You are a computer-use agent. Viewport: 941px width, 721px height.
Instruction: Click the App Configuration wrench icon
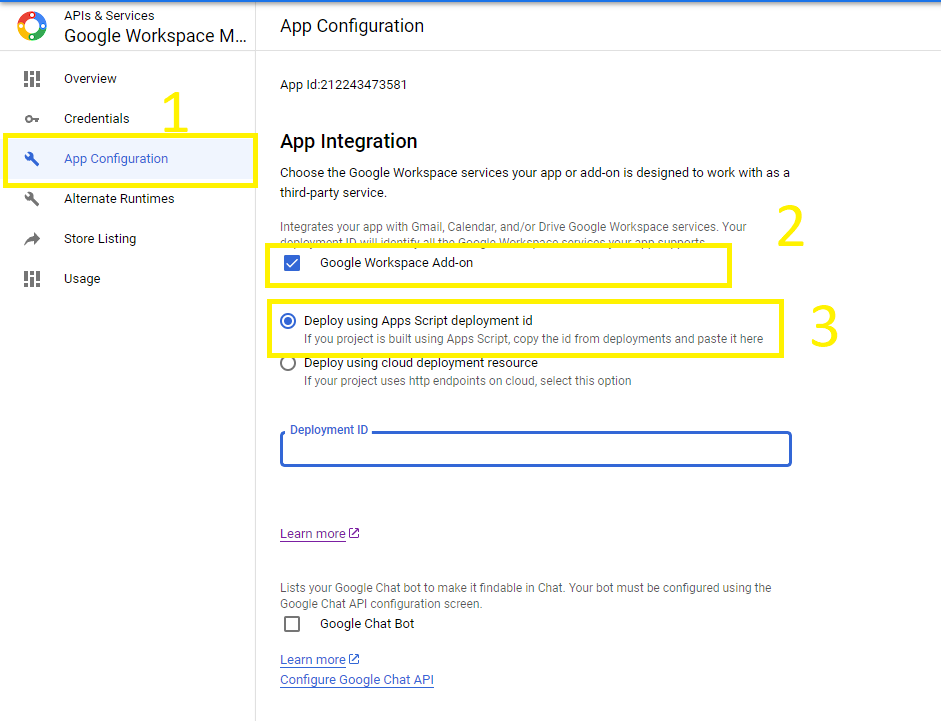[32, 158]
